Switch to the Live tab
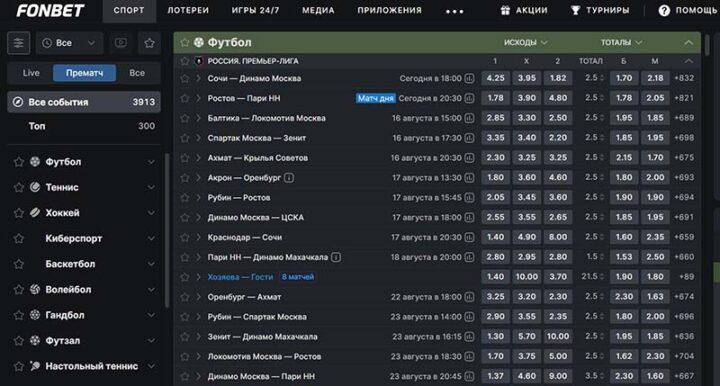 pos(31,73)
